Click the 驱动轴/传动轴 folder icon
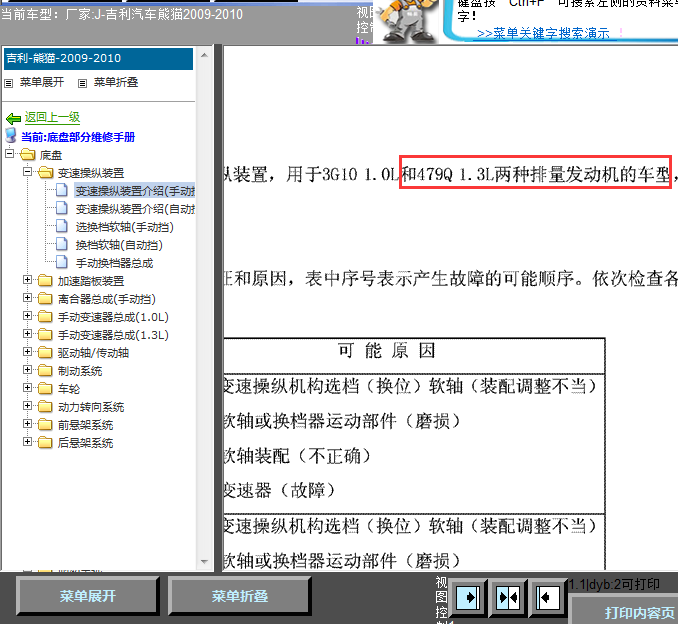Image resolution: width=678 pixels, height=628 pixels. [x=45, y=353]
